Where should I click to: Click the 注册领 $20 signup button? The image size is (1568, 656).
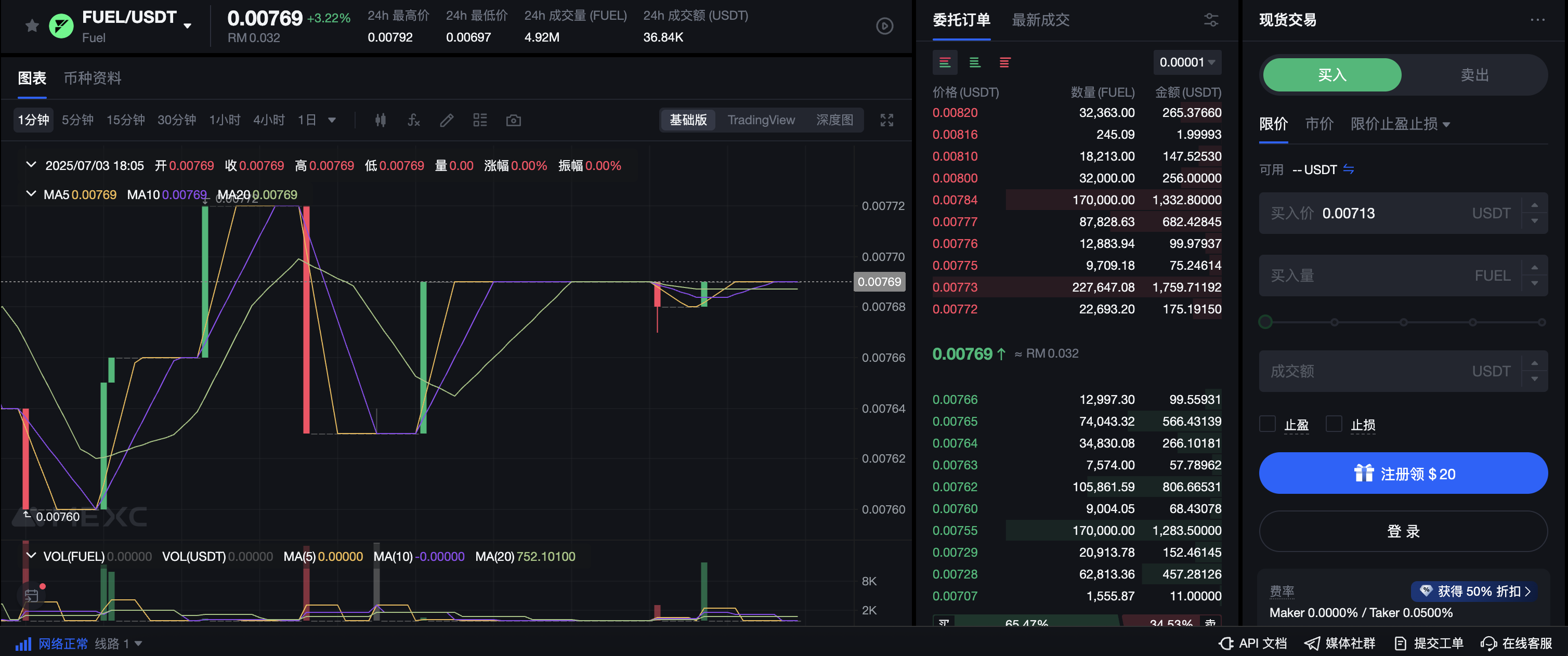[x=1403, y=474]
